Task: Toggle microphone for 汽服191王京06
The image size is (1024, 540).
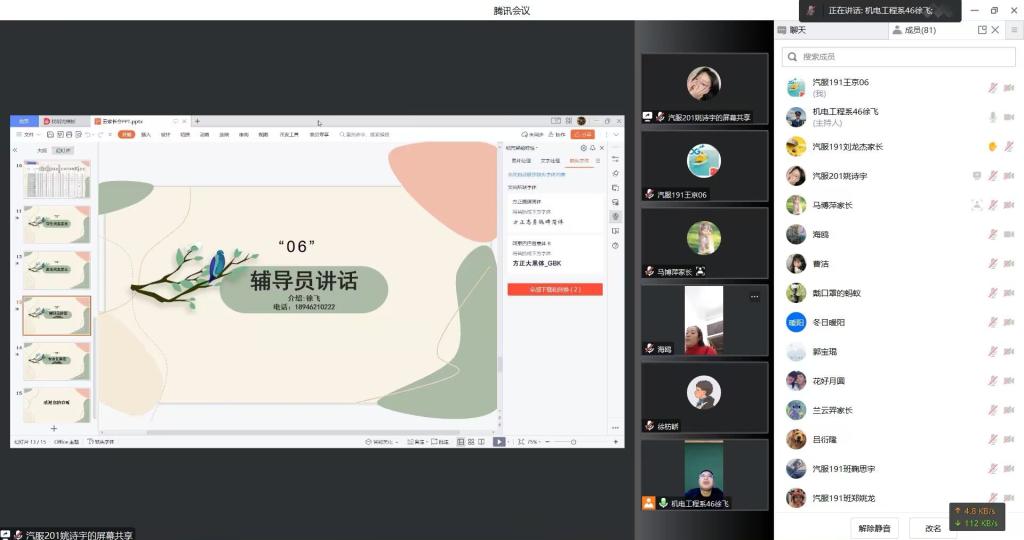Action: (x=993, y=88)
